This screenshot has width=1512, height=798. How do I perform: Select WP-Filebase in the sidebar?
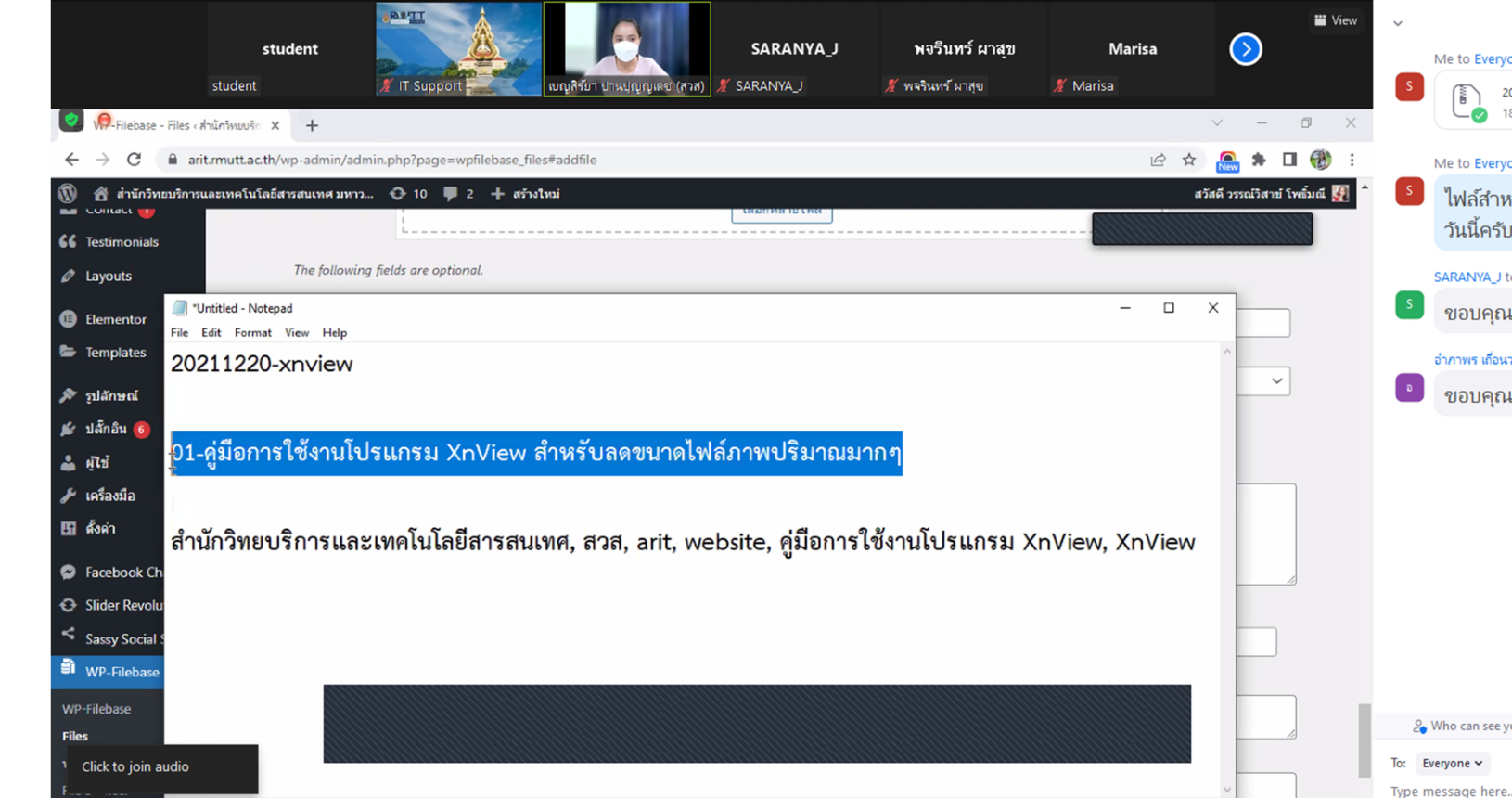tap(108, 672)
